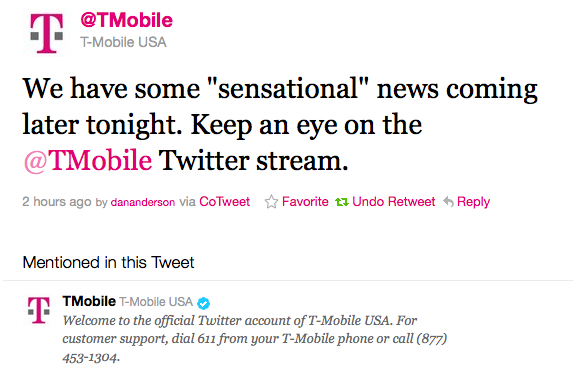Click the large T-Mobile avatar logo
The height and width of the screenshot is (377, 582).
click(47, 33)
